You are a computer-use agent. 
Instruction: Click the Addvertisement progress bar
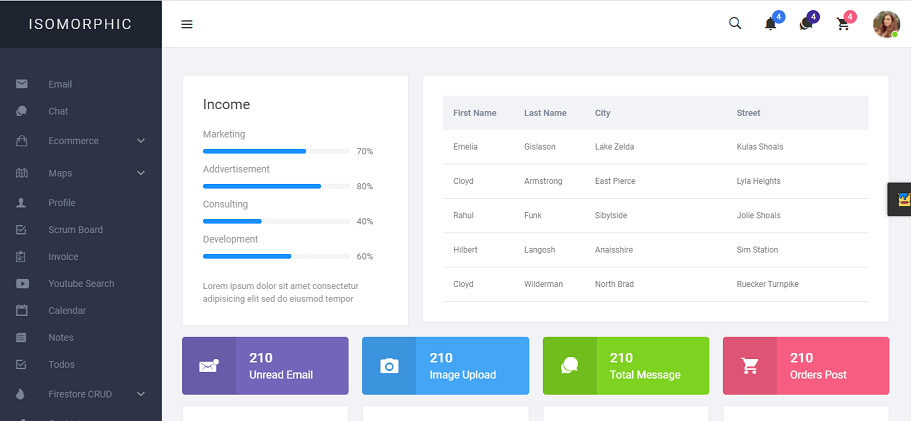click(x=276, y=186)
